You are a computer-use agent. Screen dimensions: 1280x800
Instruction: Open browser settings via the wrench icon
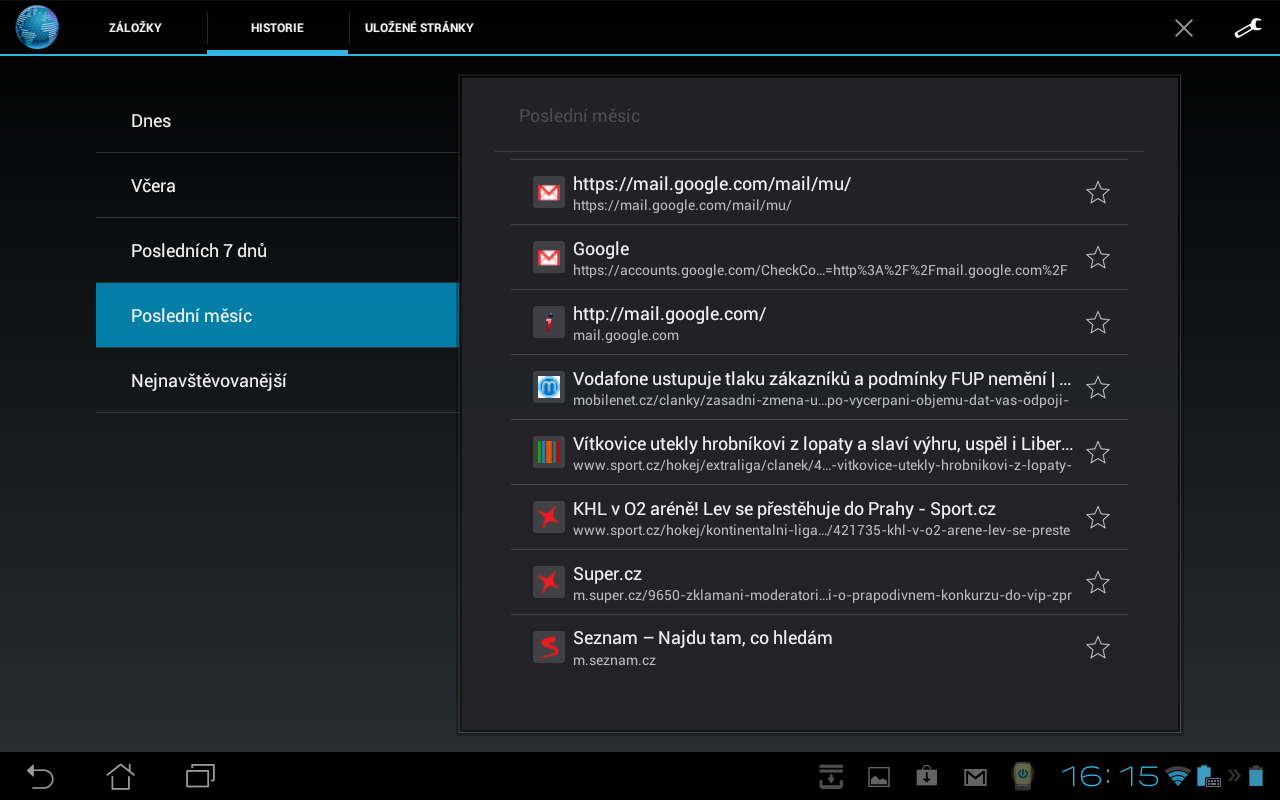[1247, 27]
